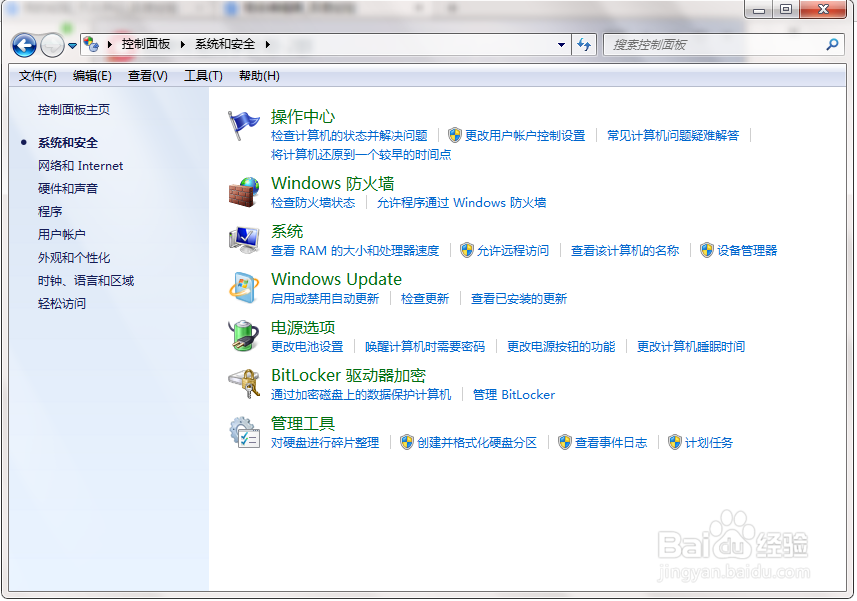
Task: Click 常见计算机问题疑难解答 link
Action: coord(673,135)
